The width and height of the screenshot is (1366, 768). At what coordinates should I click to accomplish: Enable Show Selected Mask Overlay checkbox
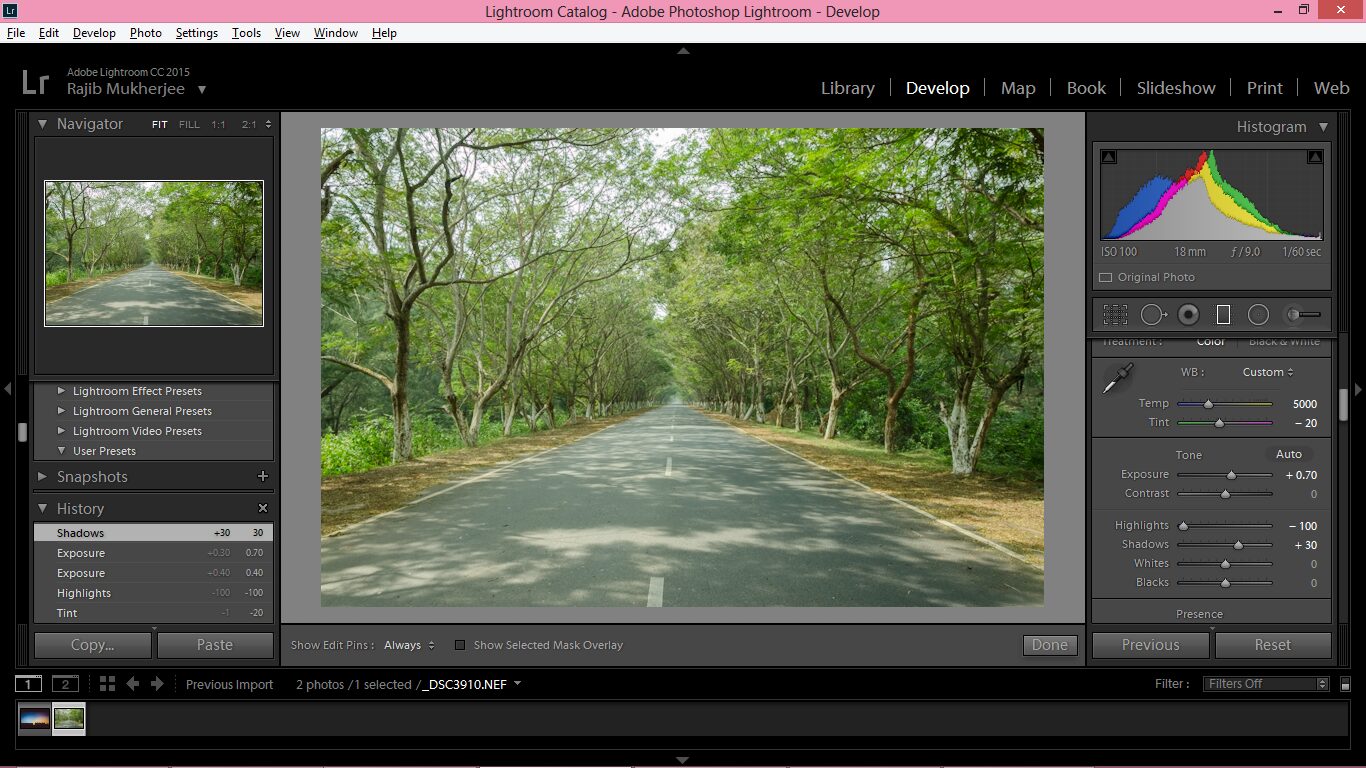point(460,645)
